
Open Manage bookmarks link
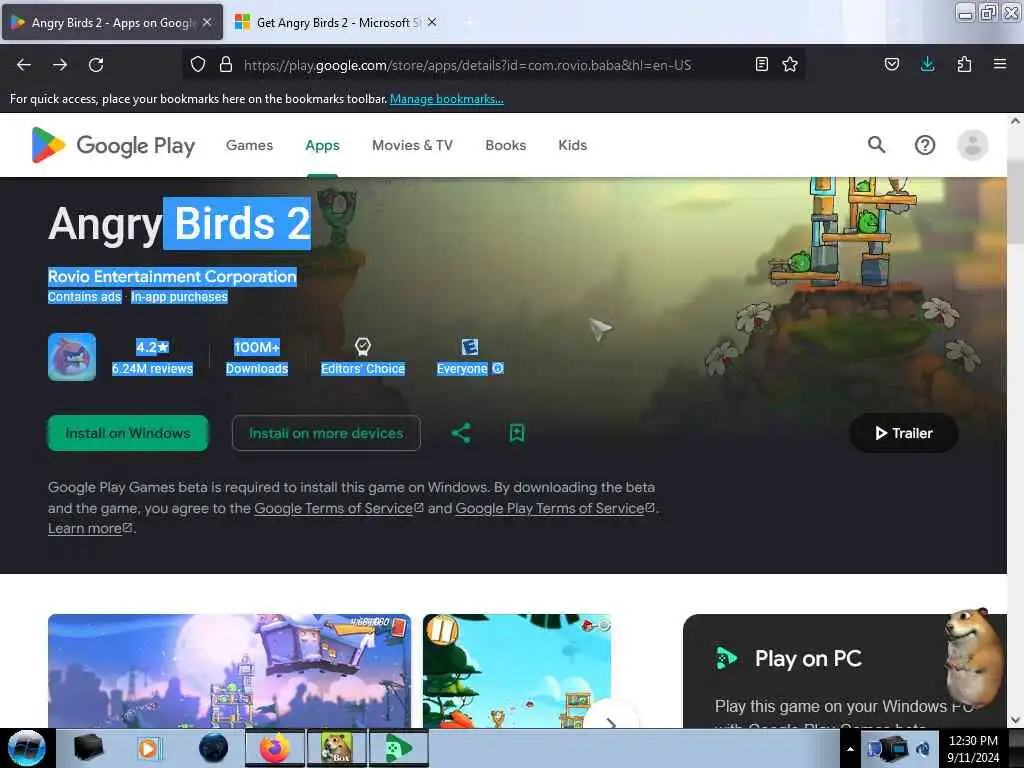(447, 99)
